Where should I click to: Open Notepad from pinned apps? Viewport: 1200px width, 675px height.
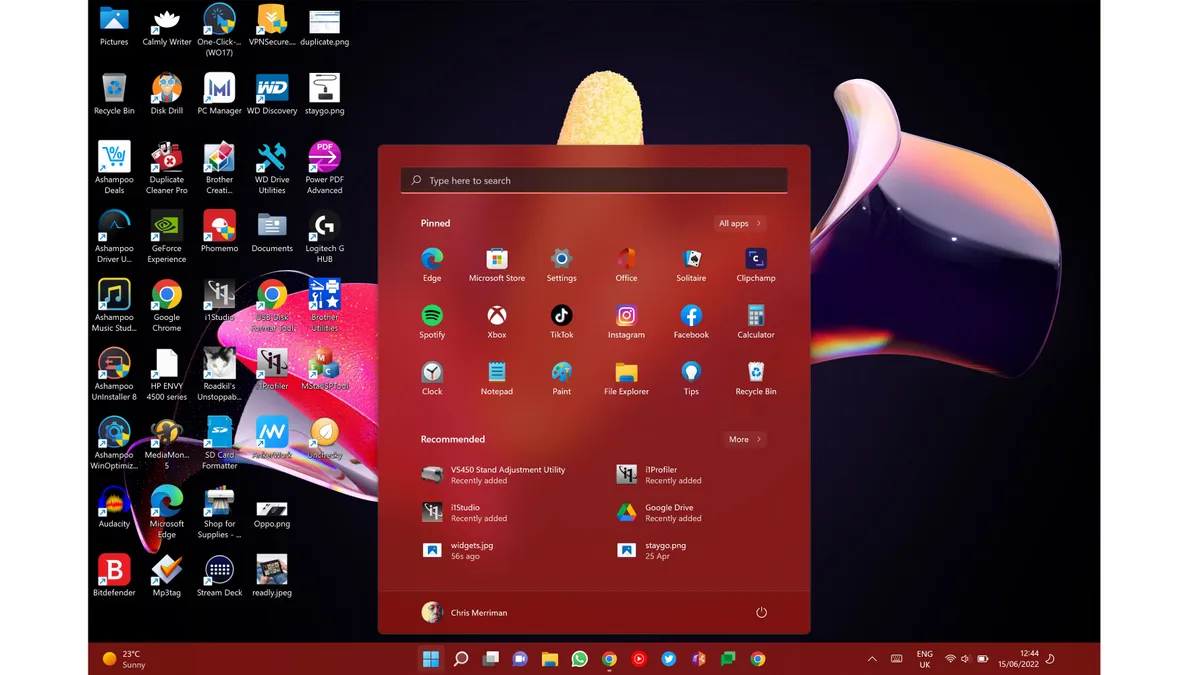point(497,379)
